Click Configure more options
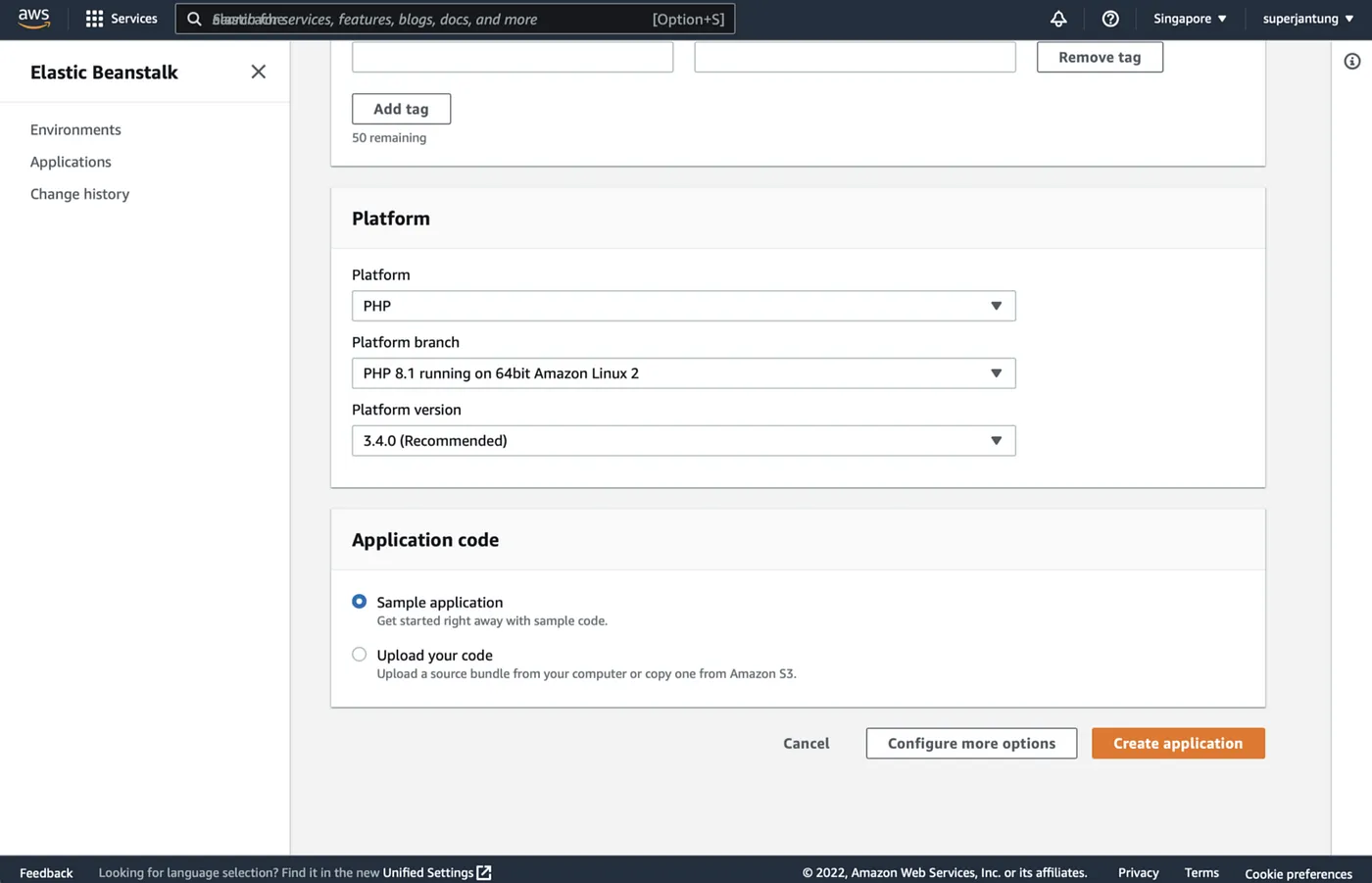1372x883 pixels. tap(971, 743)
